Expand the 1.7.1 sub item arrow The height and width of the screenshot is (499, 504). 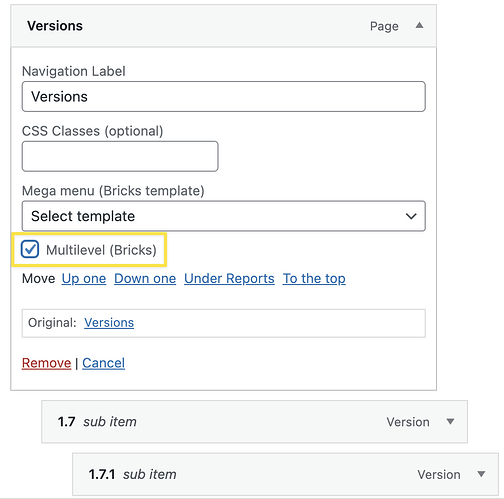pos(481,474)
